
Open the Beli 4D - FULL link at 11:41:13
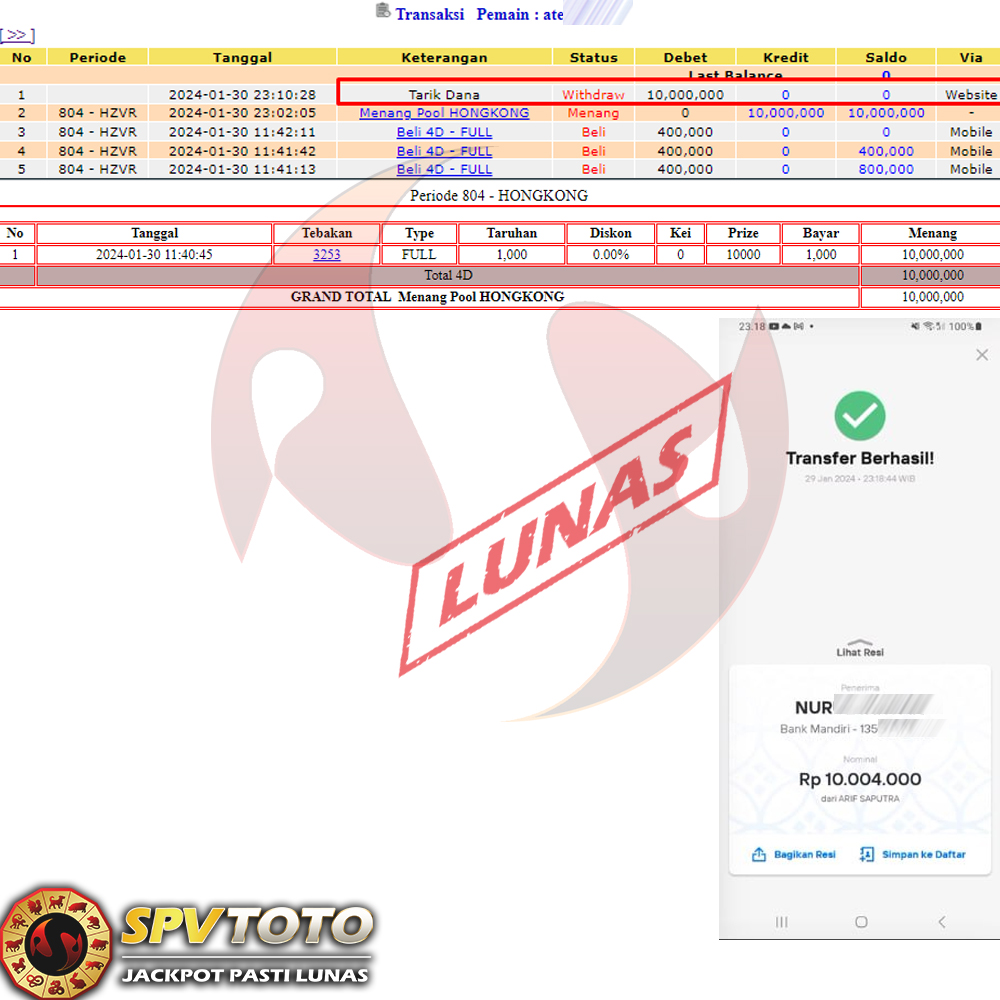click(x=444, y=169)
